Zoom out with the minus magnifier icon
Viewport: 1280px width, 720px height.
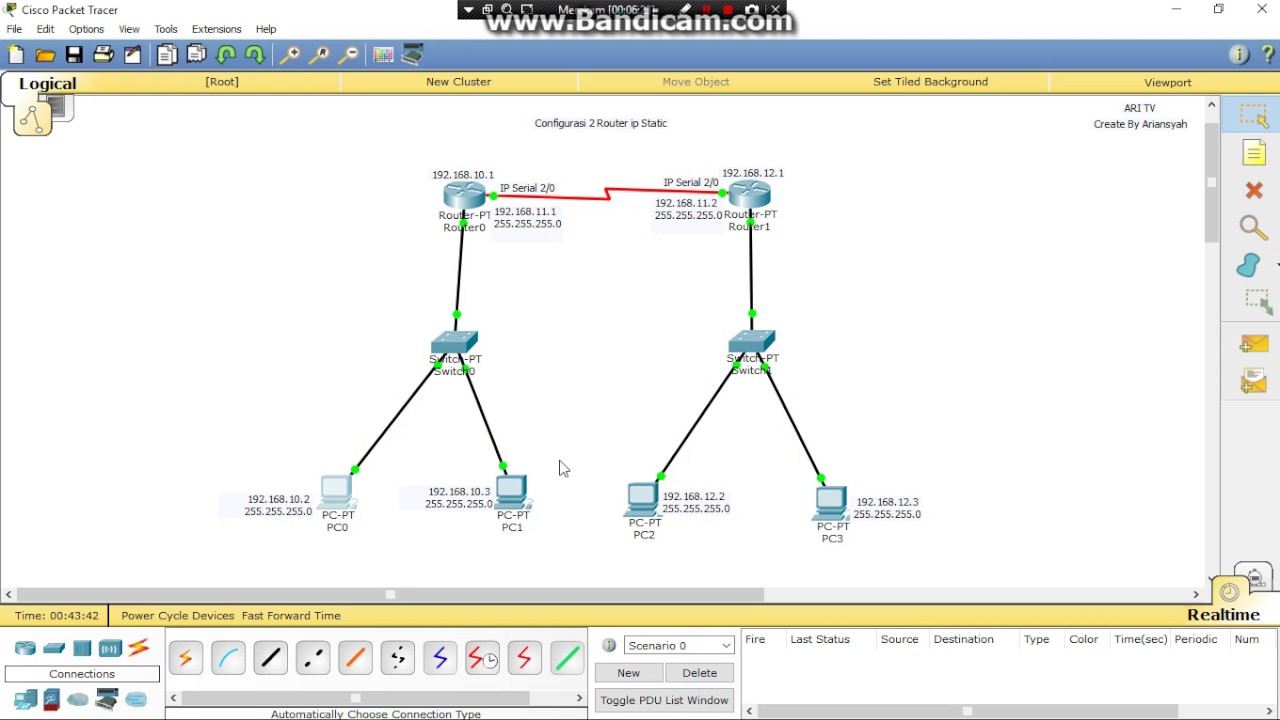pyautogui.click(x=348, y=55)
